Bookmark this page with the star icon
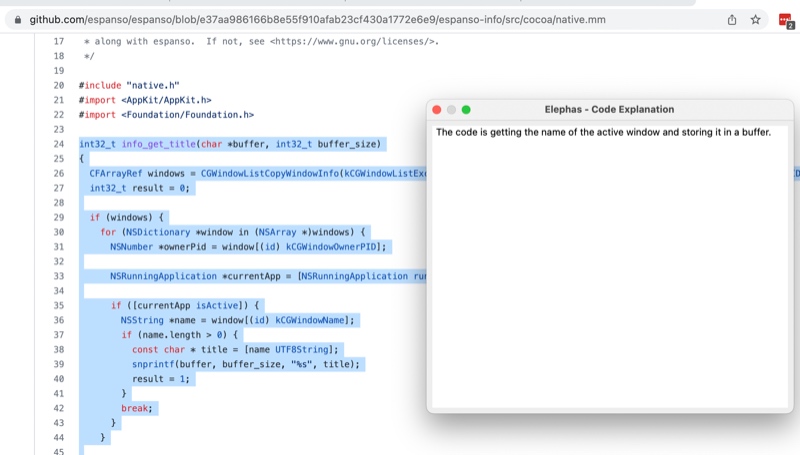The width and height of the screenshot is (800, 455). (x=756, y=19)
